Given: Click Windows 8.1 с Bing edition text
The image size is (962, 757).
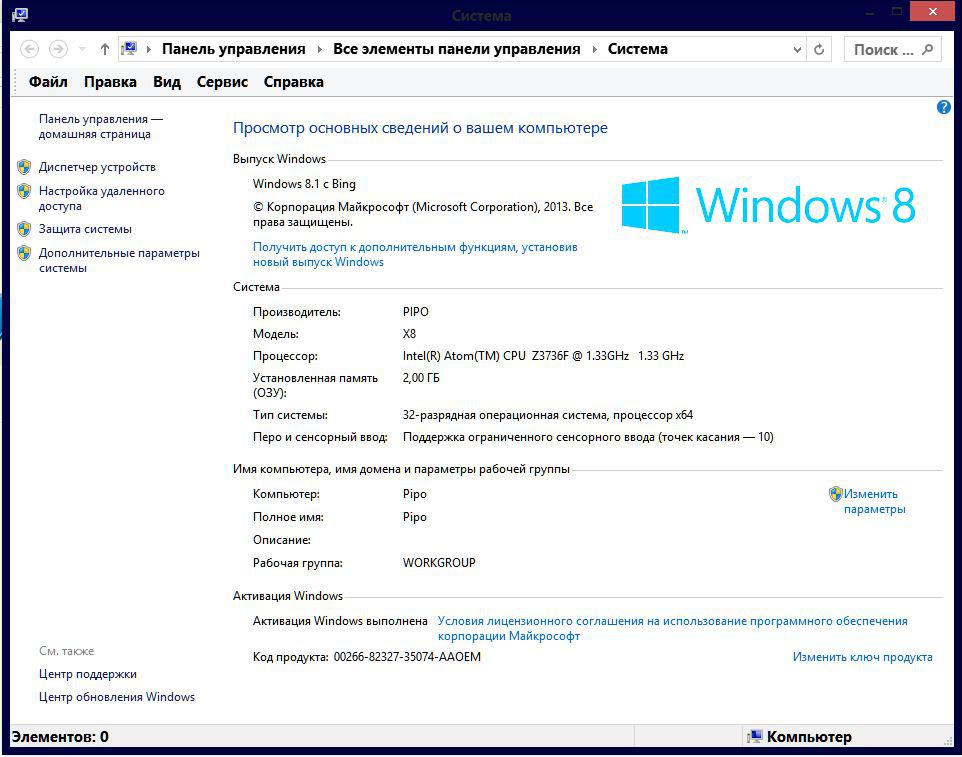Looking at the screenshot, I should [304, 183].
